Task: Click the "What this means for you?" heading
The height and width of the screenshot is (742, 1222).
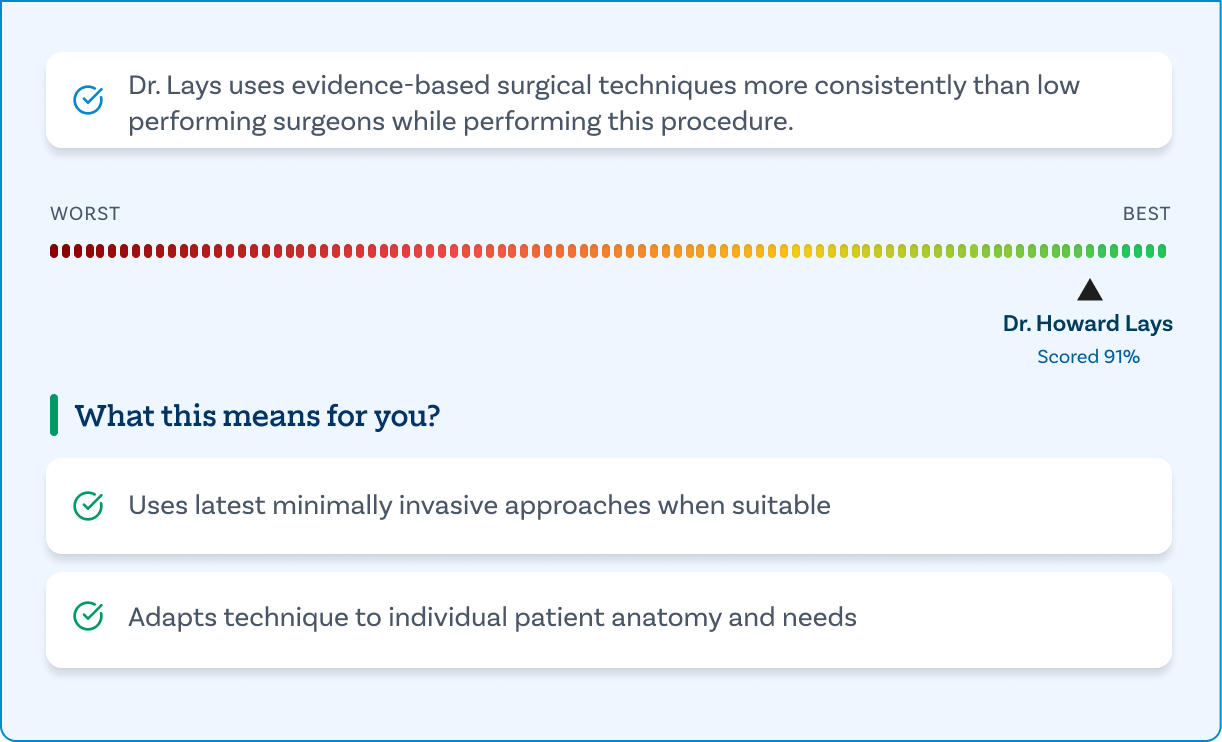Action: [x=257, y=415]
